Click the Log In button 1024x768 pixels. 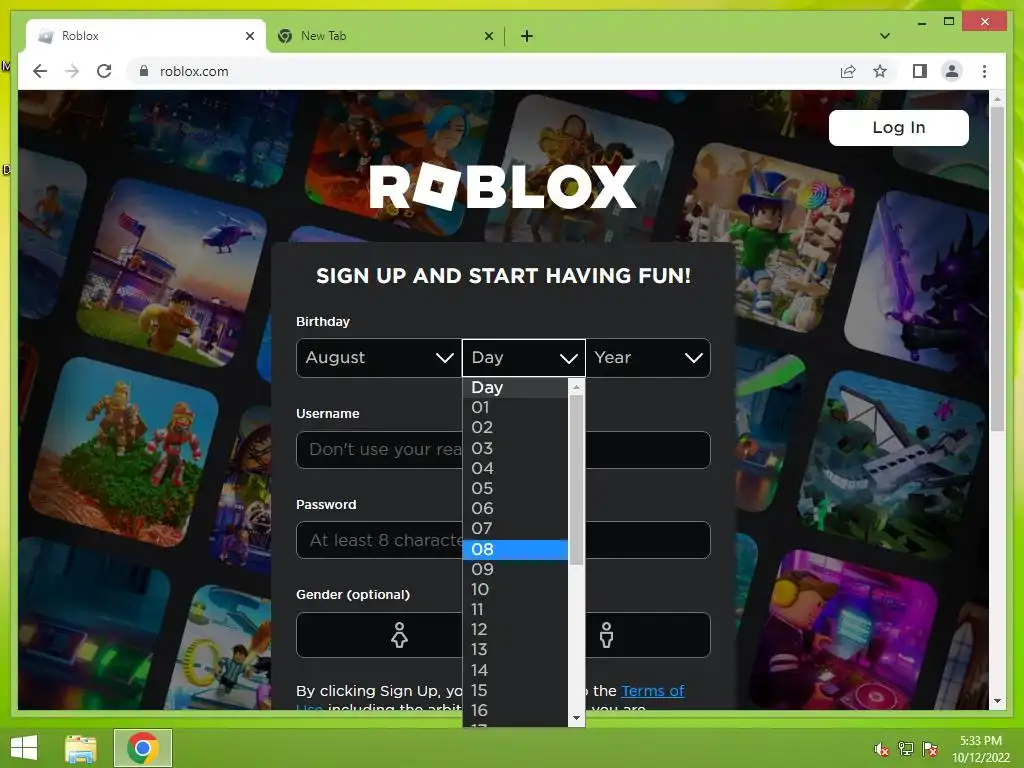898,127
